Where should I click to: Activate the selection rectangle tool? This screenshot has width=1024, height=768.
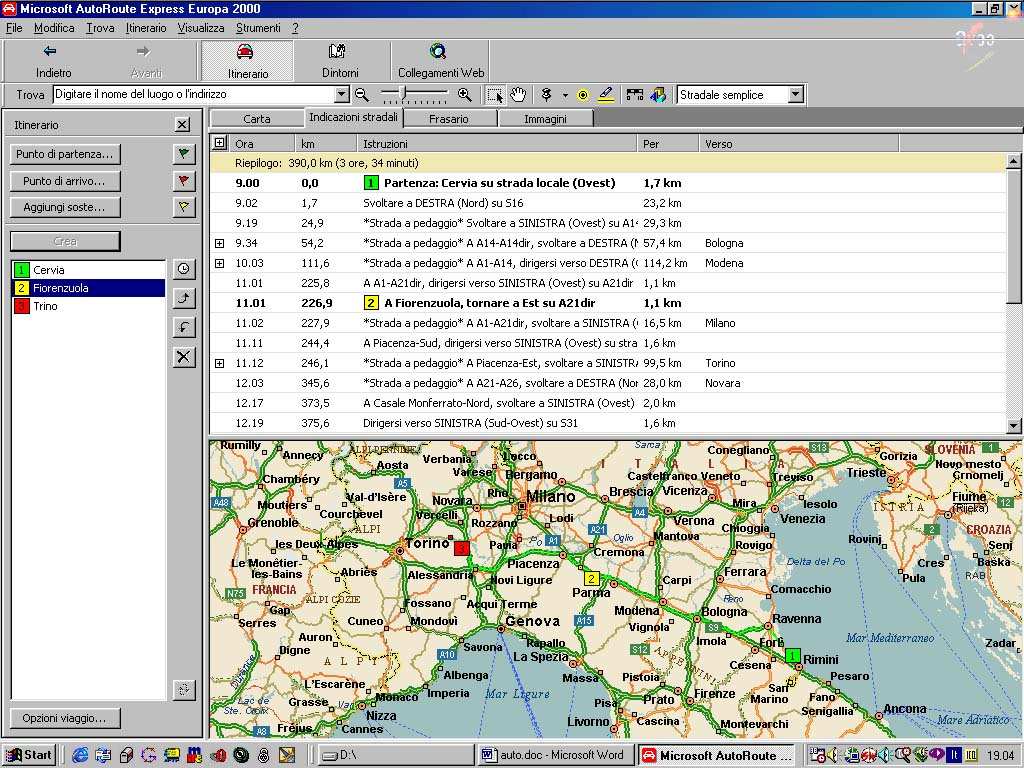point(495,95)
